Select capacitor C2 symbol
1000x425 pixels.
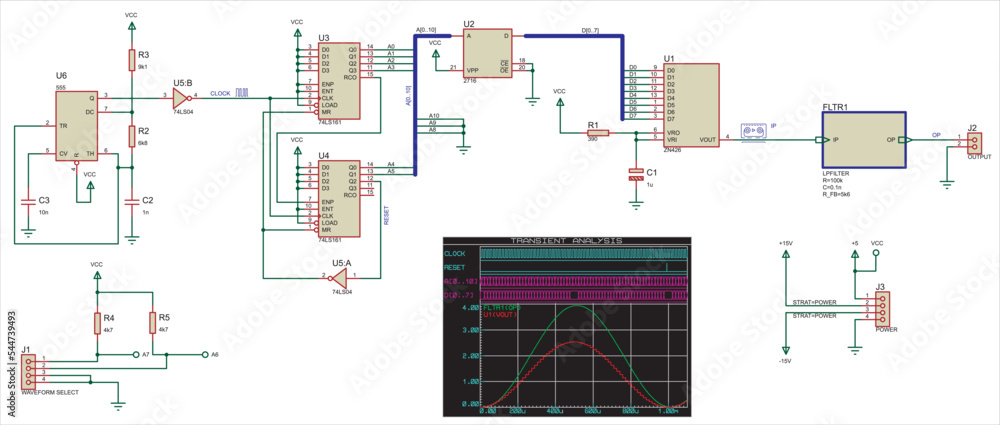tap(131, 201)
